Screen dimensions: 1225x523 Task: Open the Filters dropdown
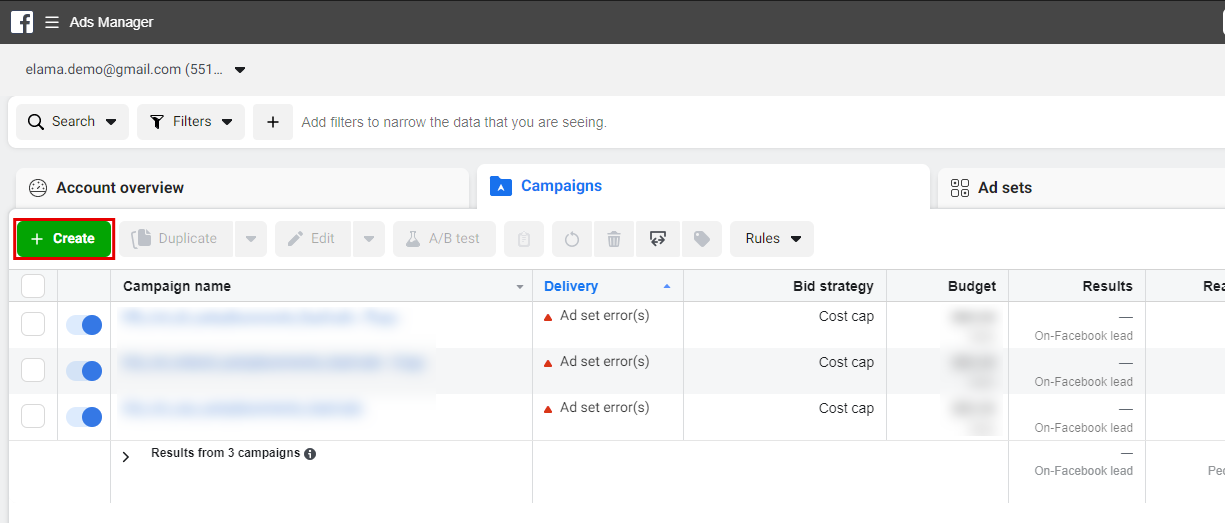[x=191, y=122]
